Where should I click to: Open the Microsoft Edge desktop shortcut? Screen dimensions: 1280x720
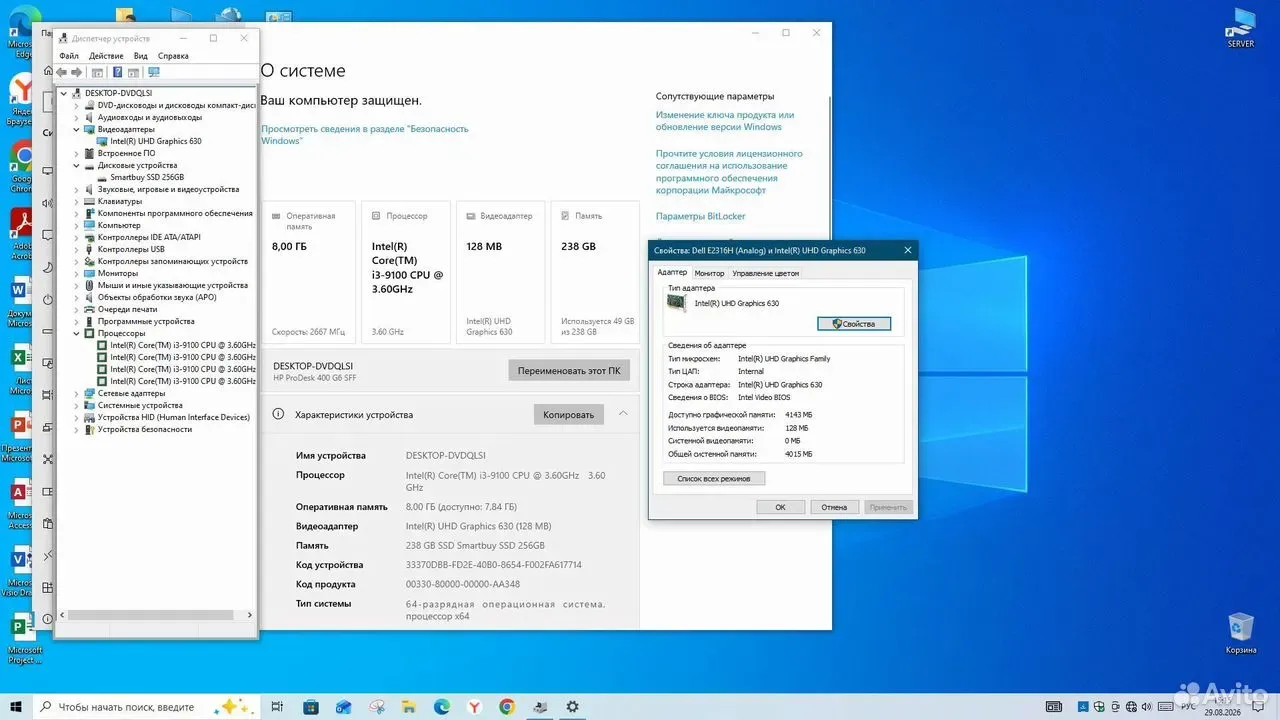click(x=21, y=33)
